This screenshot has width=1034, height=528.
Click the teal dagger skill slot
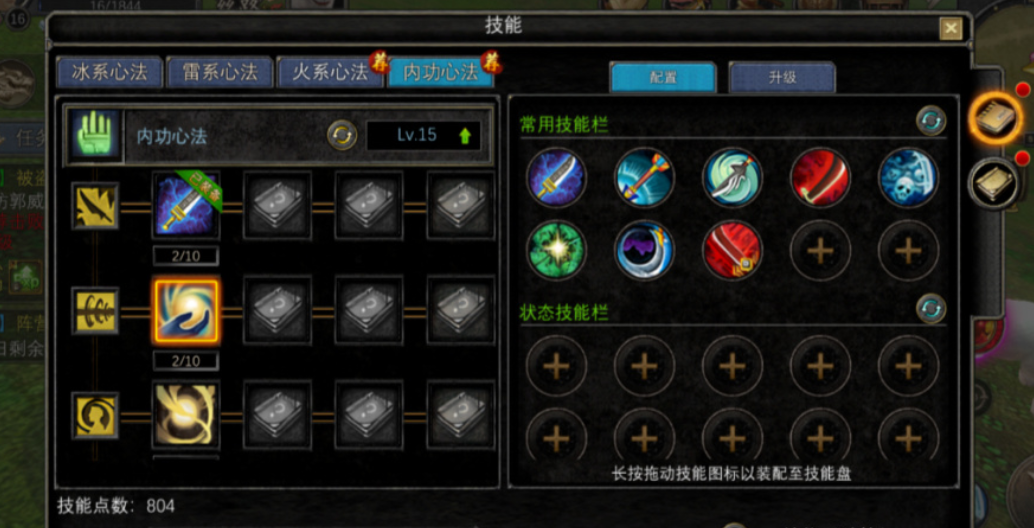[x=732, y=177]
